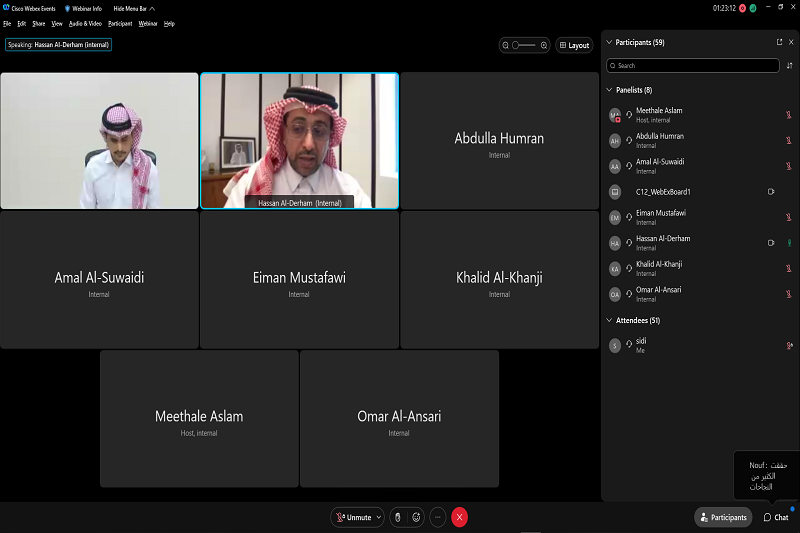Image resolution: width=800 pixels, height=533 pixels.
Task: Toggle the Participants panel button
Action: click(x=723, y=517)
